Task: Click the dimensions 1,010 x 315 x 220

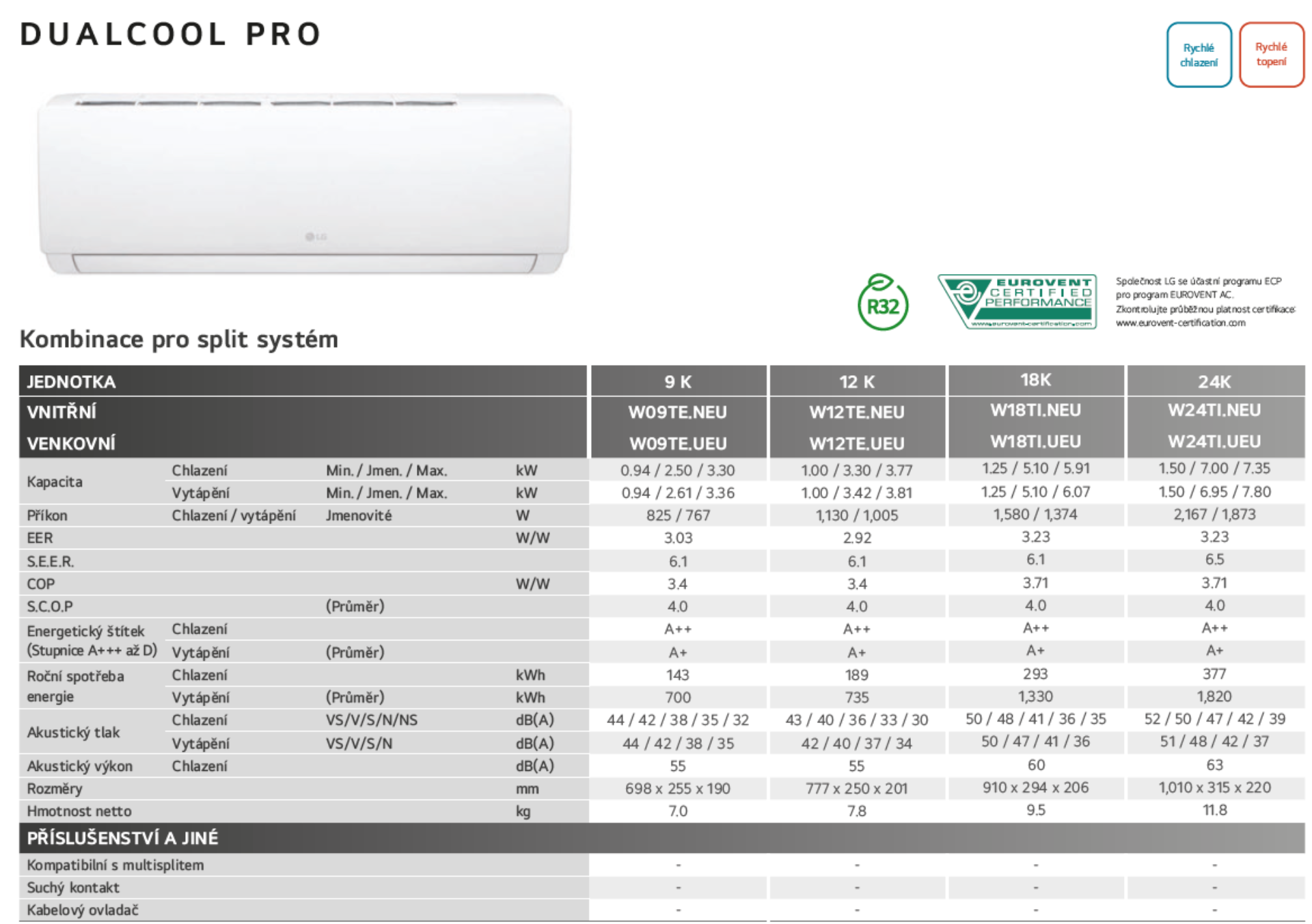Action: [1214, 787]
